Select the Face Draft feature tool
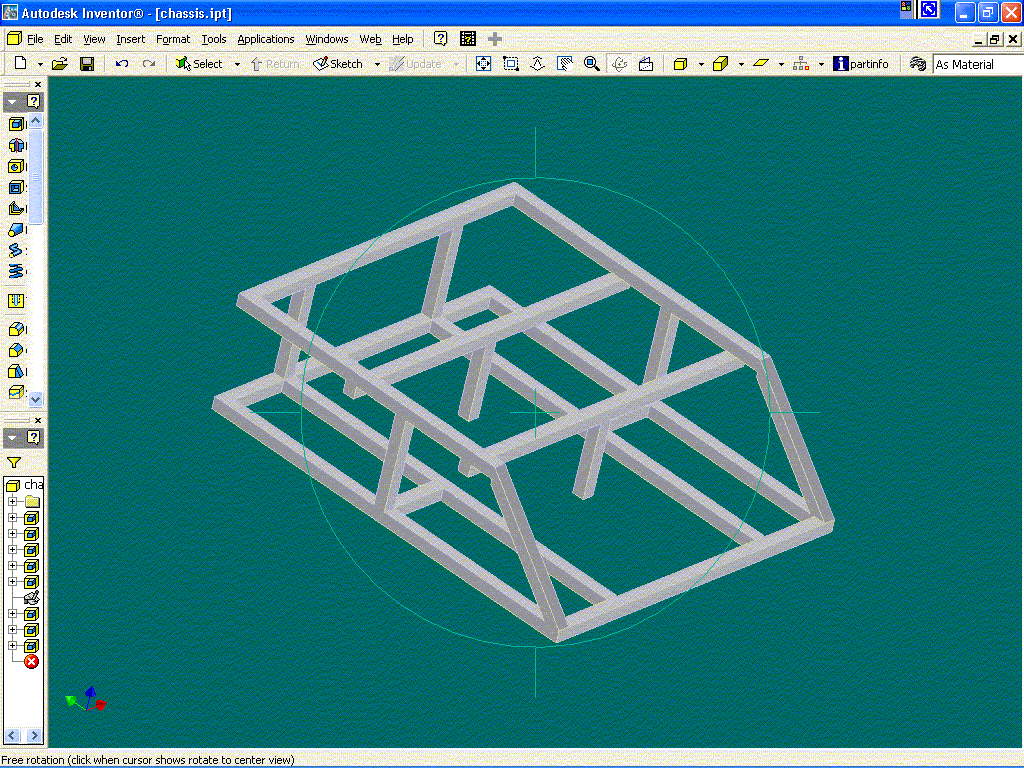 [x=16, y=371]
